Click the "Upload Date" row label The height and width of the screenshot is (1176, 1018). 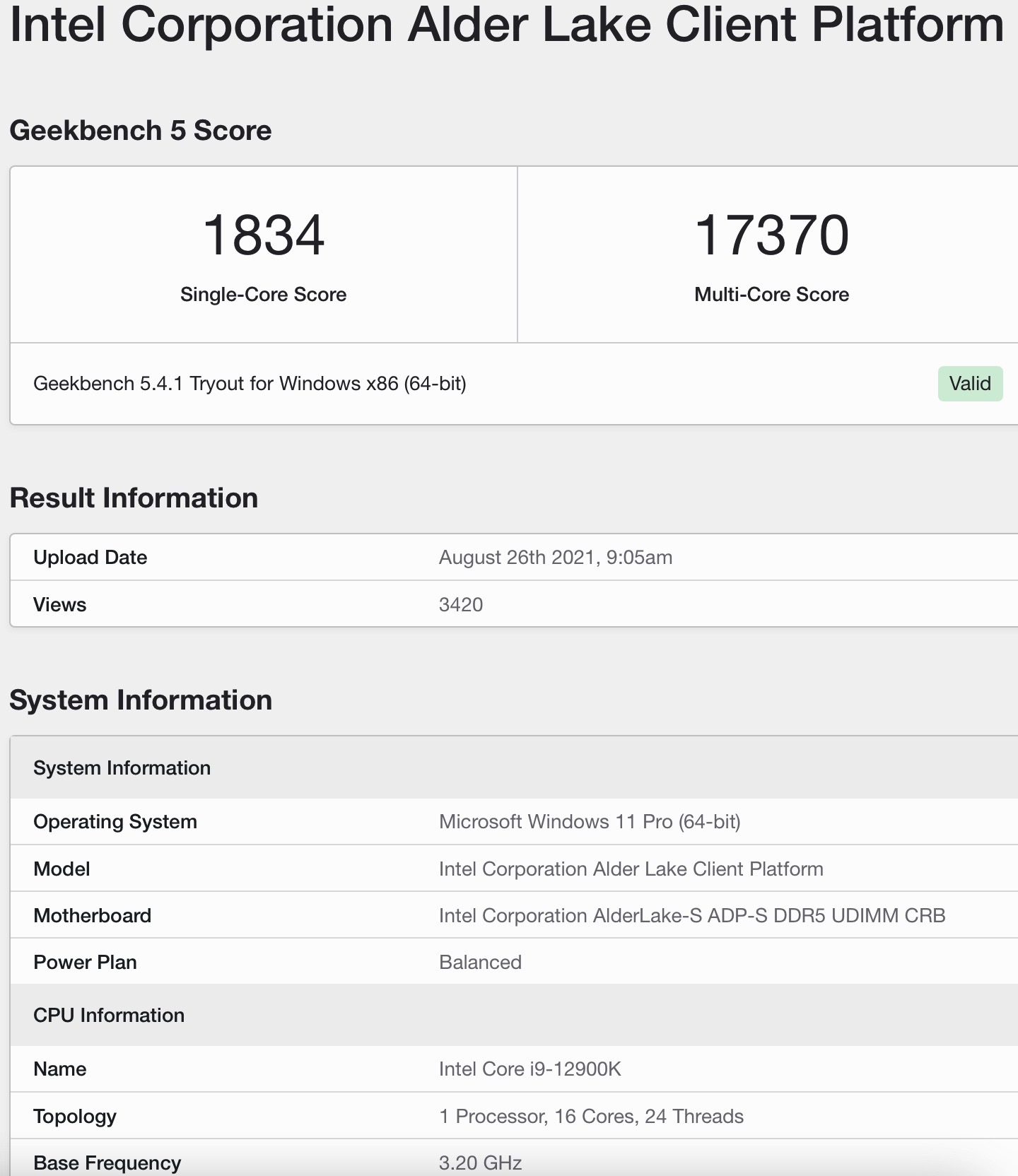pyautogui.click(x=90, y=558)
